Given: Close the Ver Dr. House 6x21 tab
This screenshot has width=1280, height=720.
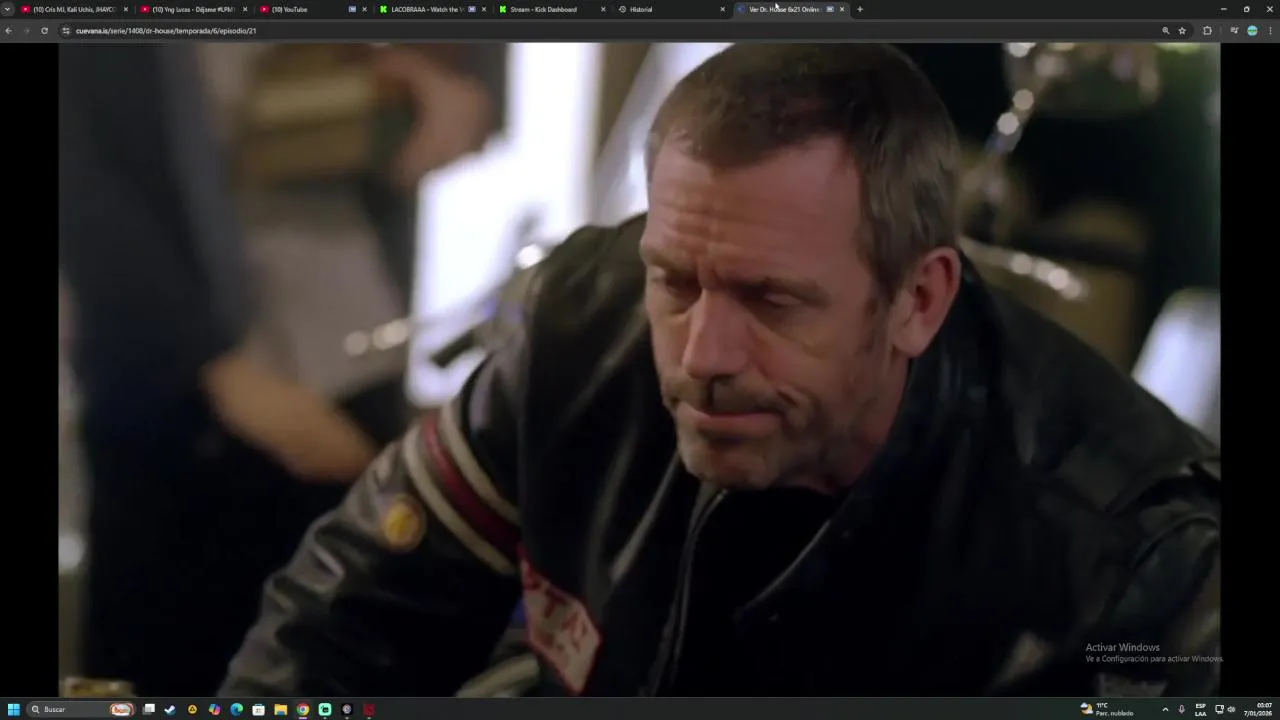Looking at the screenshot, I should [842, 9].
